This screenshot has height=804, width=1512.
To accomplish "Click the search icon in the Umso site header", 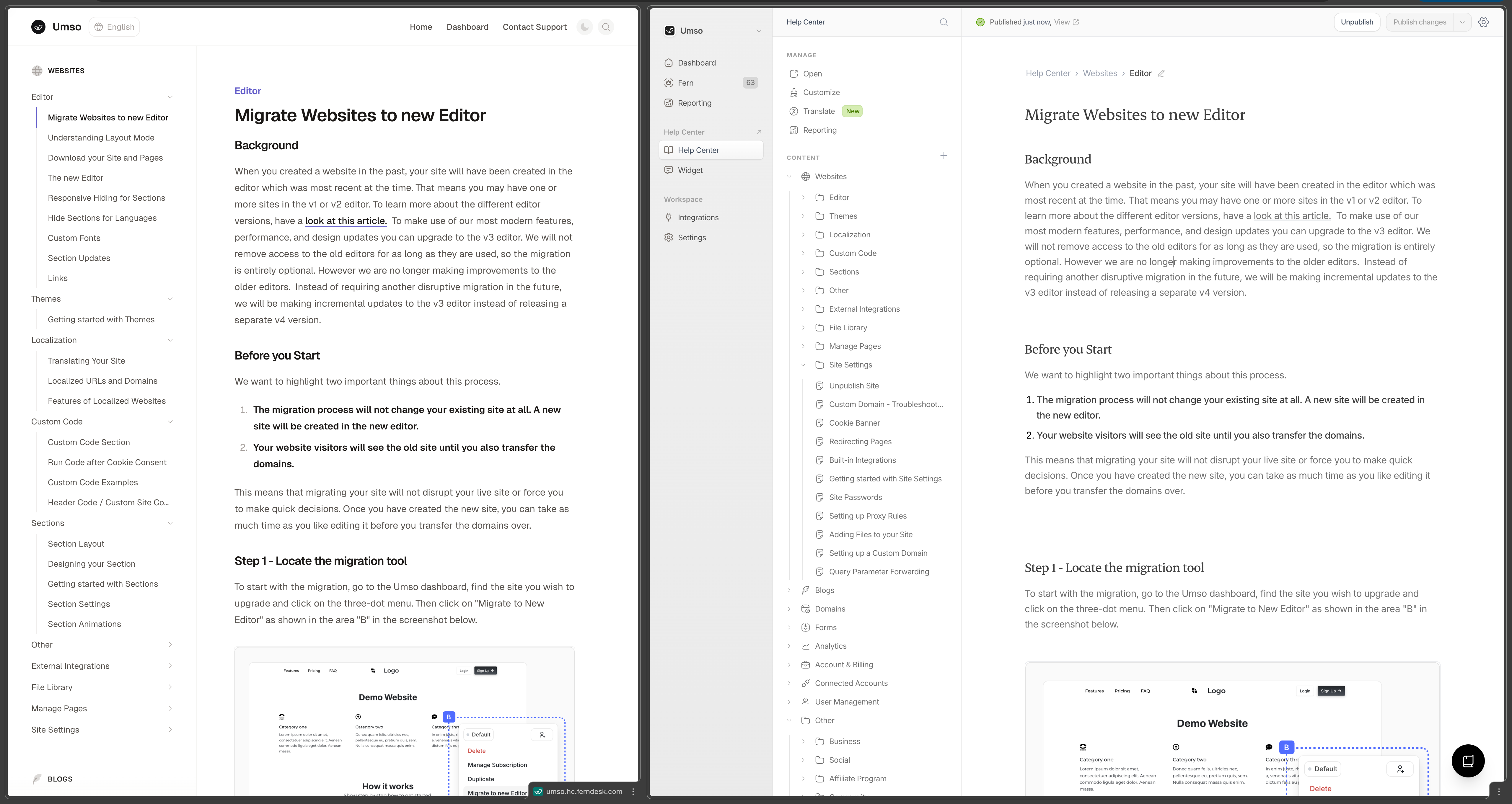I will pyautogui.click(x=606, y=27).
